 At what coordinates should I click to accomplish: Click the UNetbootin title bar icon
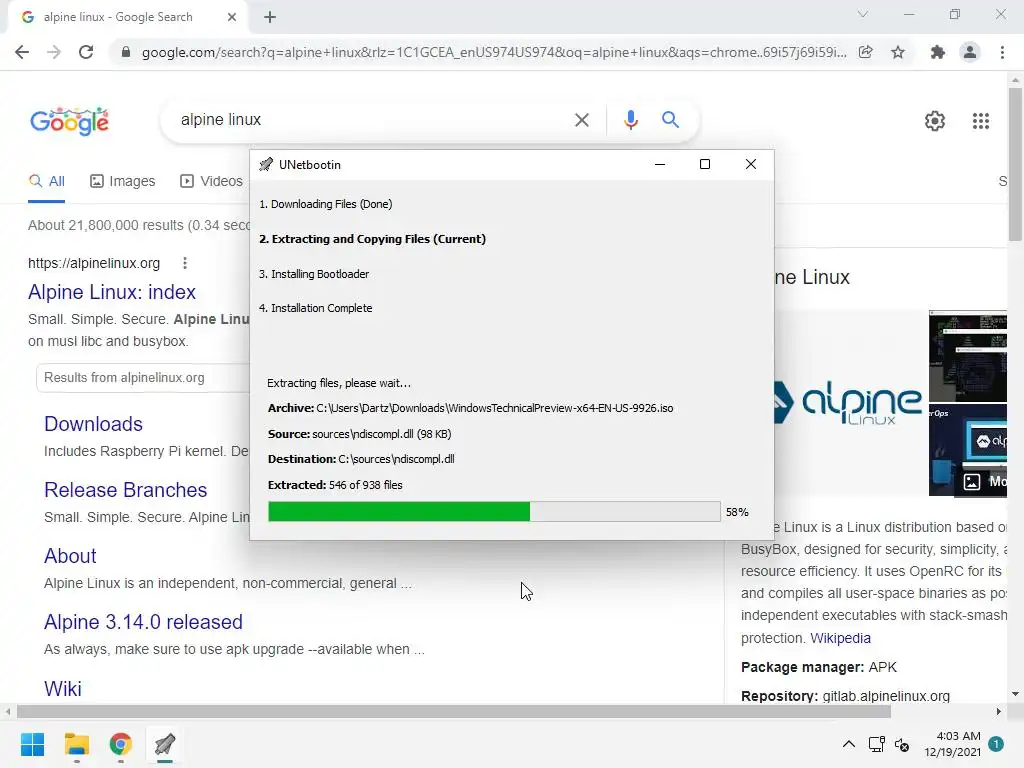(x=266, y=165)
